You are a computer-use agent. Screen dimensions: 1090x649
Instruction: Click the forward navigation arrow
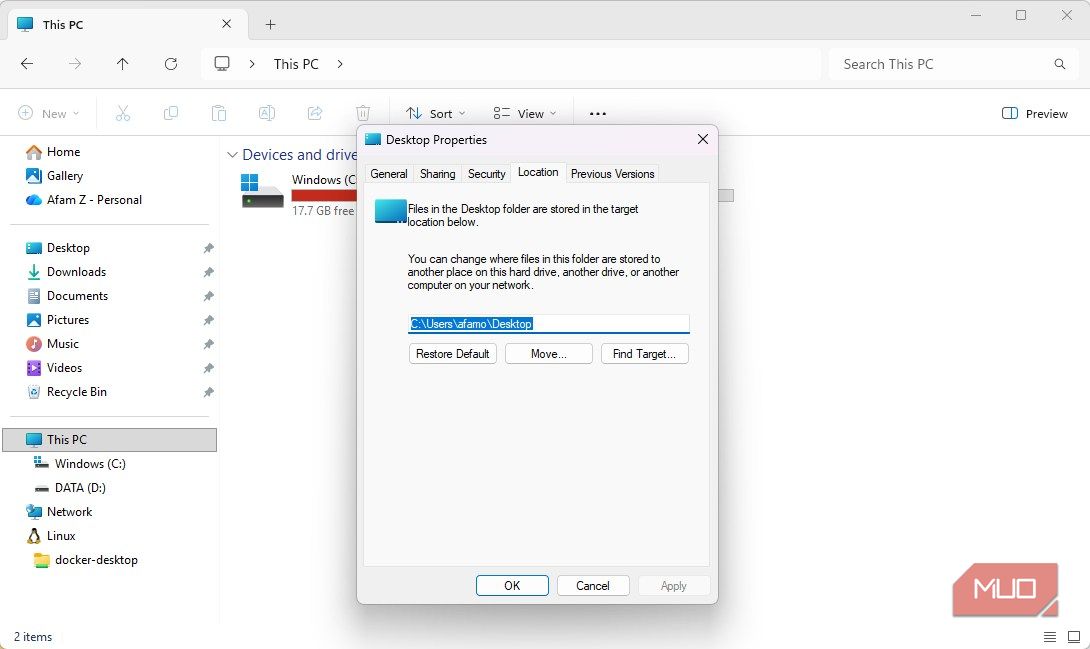click(x=74, y=64)
